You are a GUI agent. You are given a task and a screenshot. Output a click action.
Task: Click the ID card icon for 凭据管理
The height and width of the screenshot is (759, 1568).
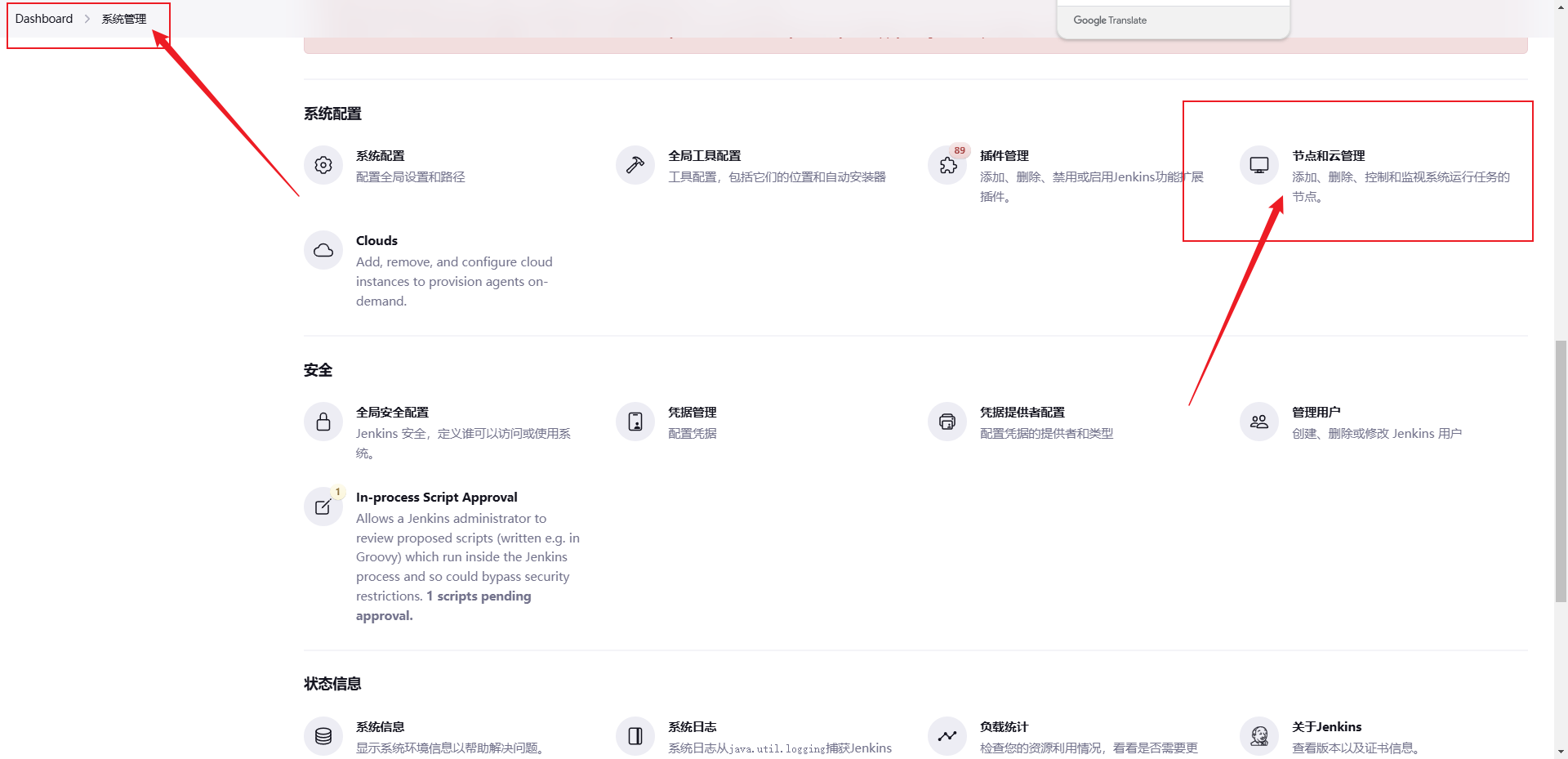coord(635,422)
